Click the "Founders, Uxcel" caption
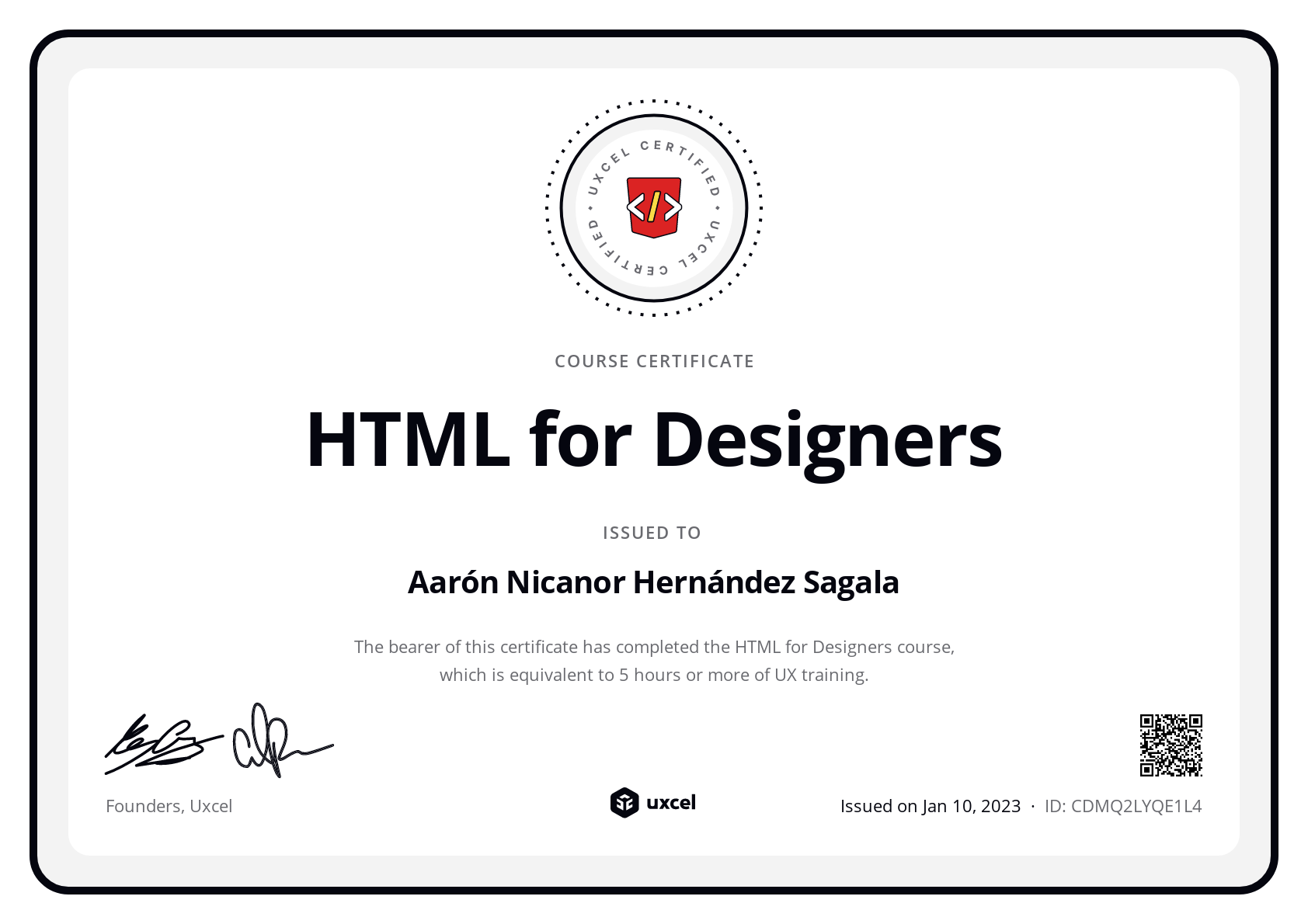1308x924 pixels. click(169, 806)
